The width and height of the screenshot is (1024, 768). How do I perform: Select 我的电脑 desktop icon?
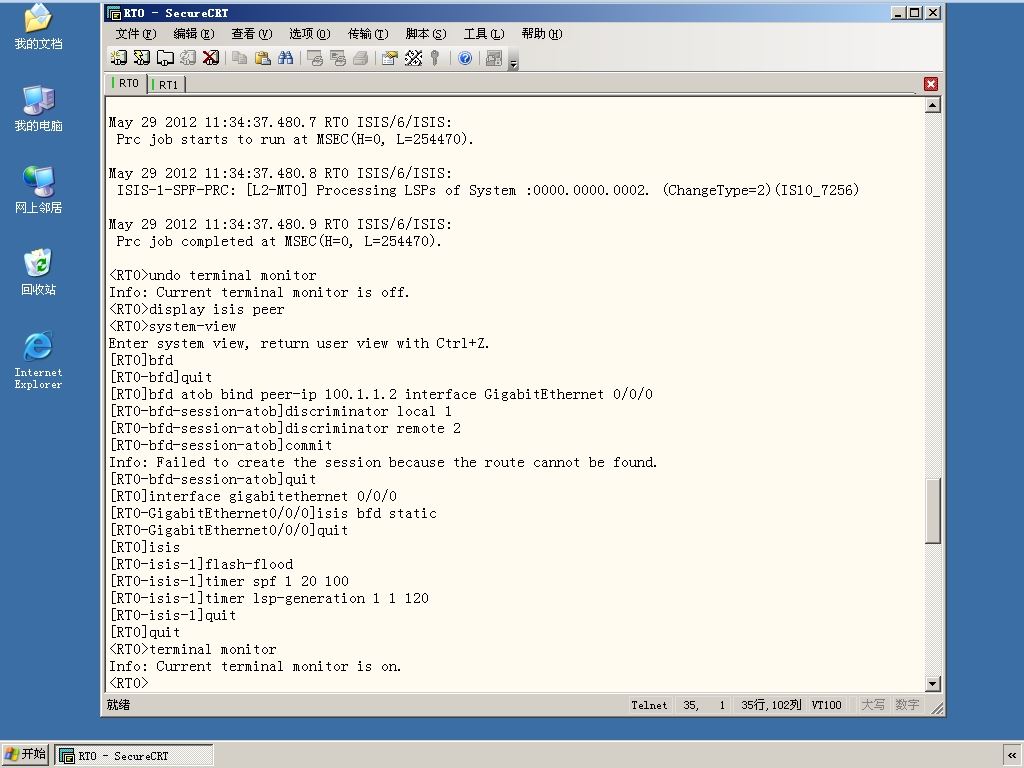(38, 108)
